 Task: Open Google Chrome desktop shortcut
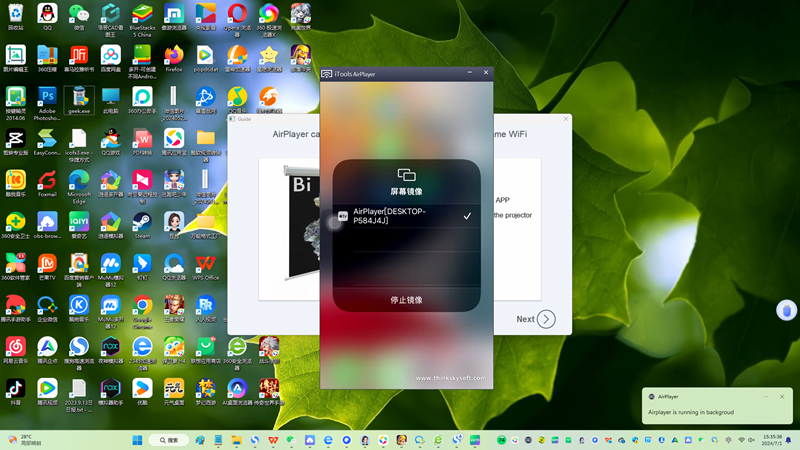click(x=142, y=308)
